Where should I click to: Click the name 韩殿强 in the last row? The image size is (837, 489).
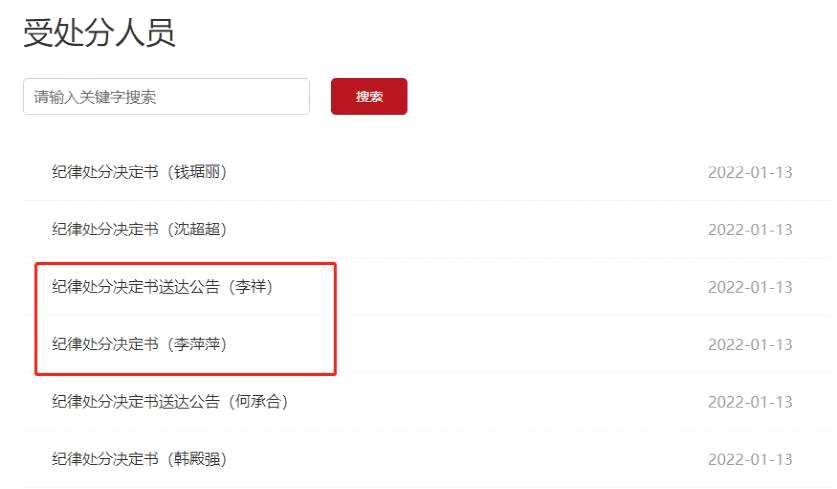tap(197, 459)
